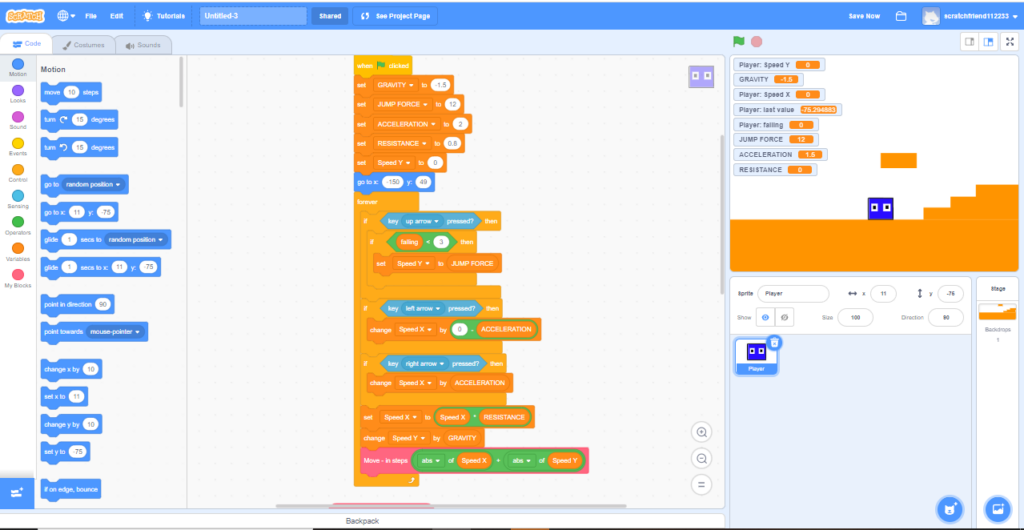Switch to small stage layout
Viewport: 1024px width, 530px height.
coord(968,42)
